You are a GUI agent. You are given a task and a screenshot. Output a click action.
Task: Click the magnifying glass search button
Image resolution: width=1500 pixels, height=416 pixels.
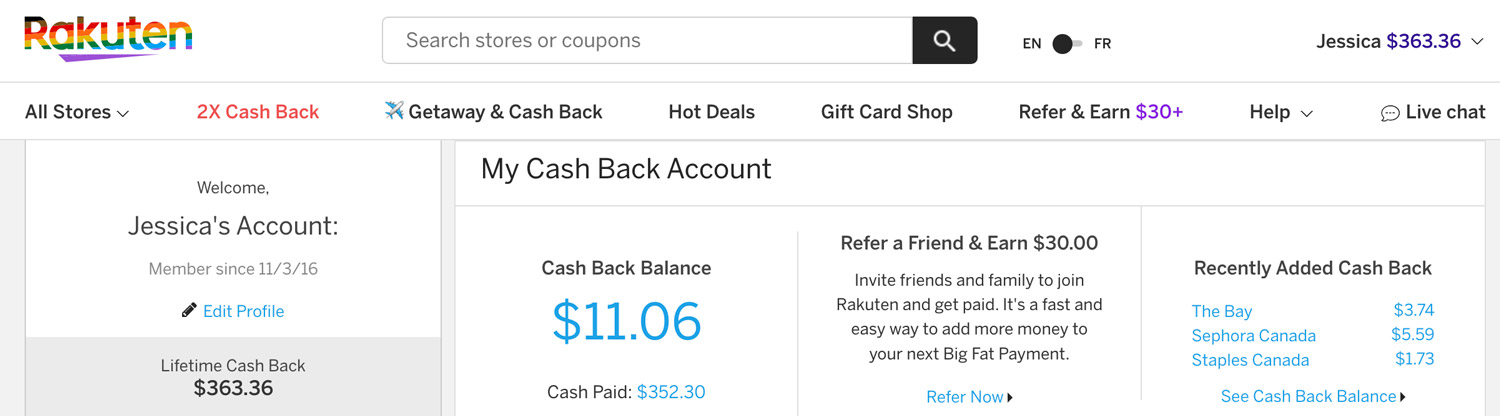(x=944, y=40)
